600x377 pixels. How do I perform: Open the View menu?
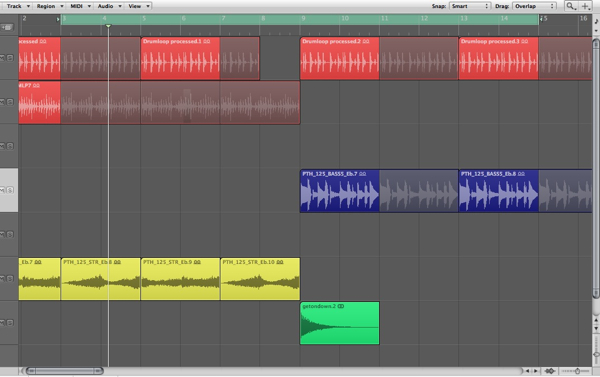point(139,6)
